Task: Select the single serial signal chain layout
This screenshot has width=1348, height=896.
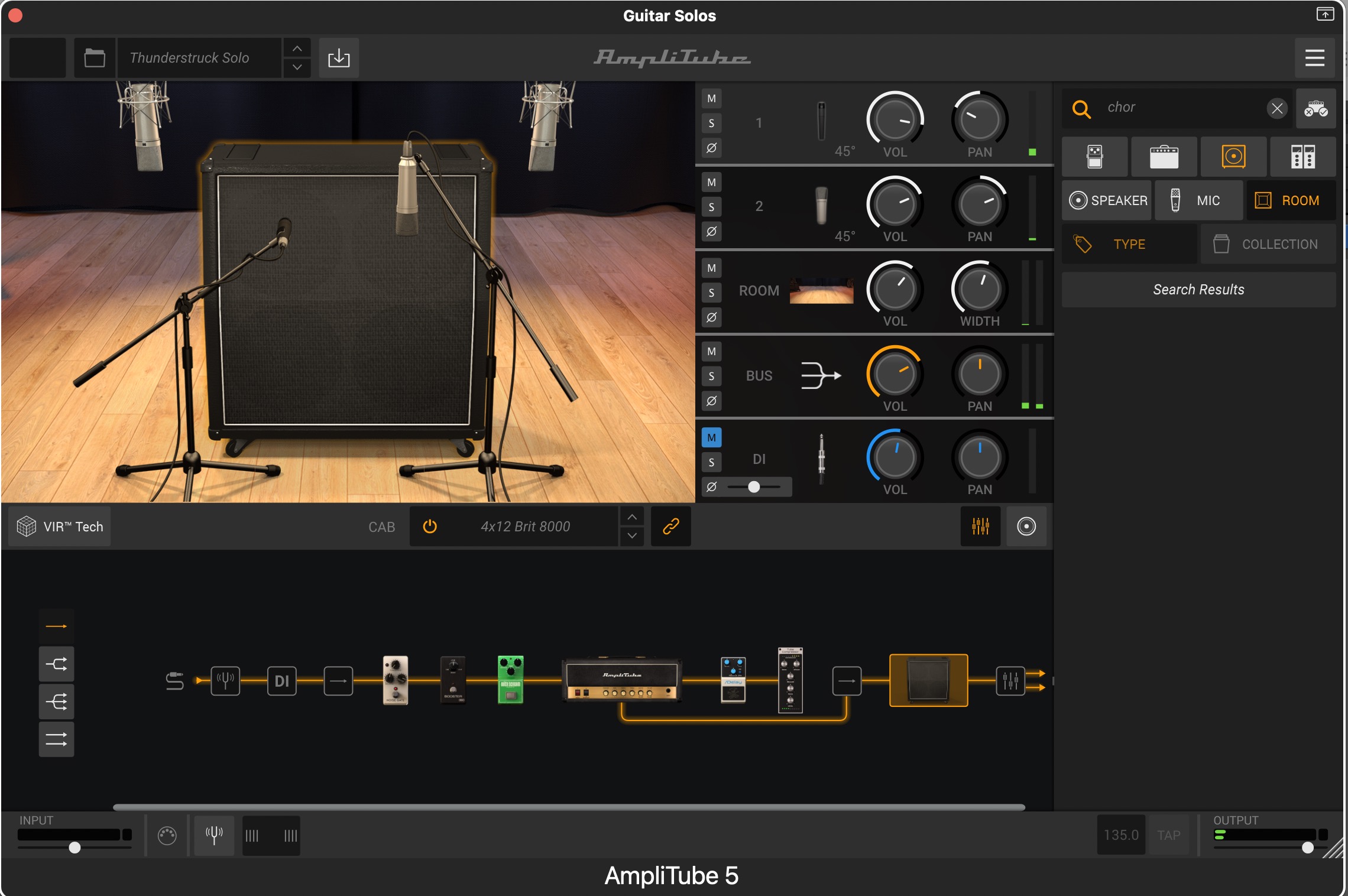Action: pyautogui.click(x=57, y=626)
